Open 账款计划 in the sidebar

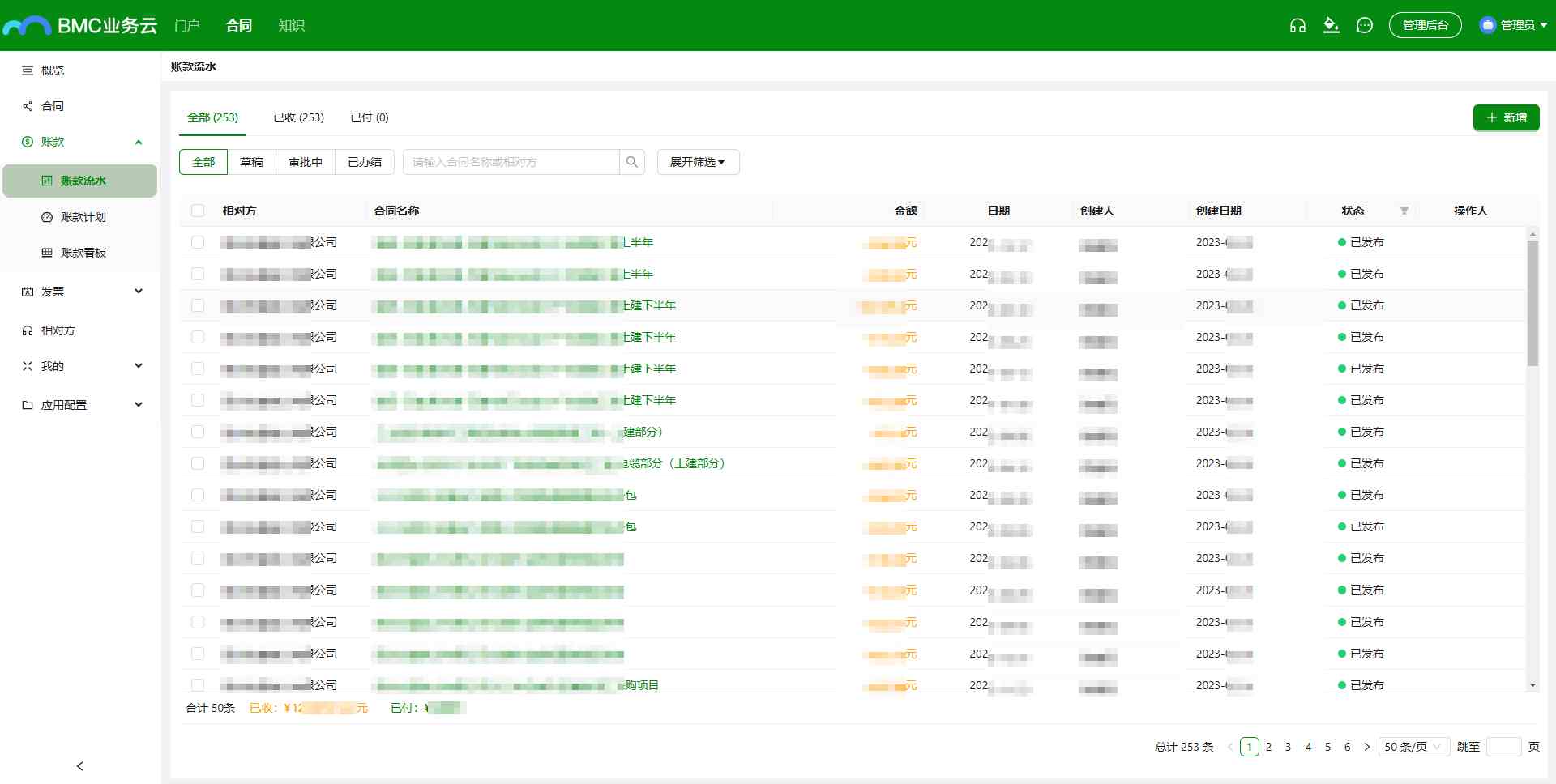(x=83, y=217)
